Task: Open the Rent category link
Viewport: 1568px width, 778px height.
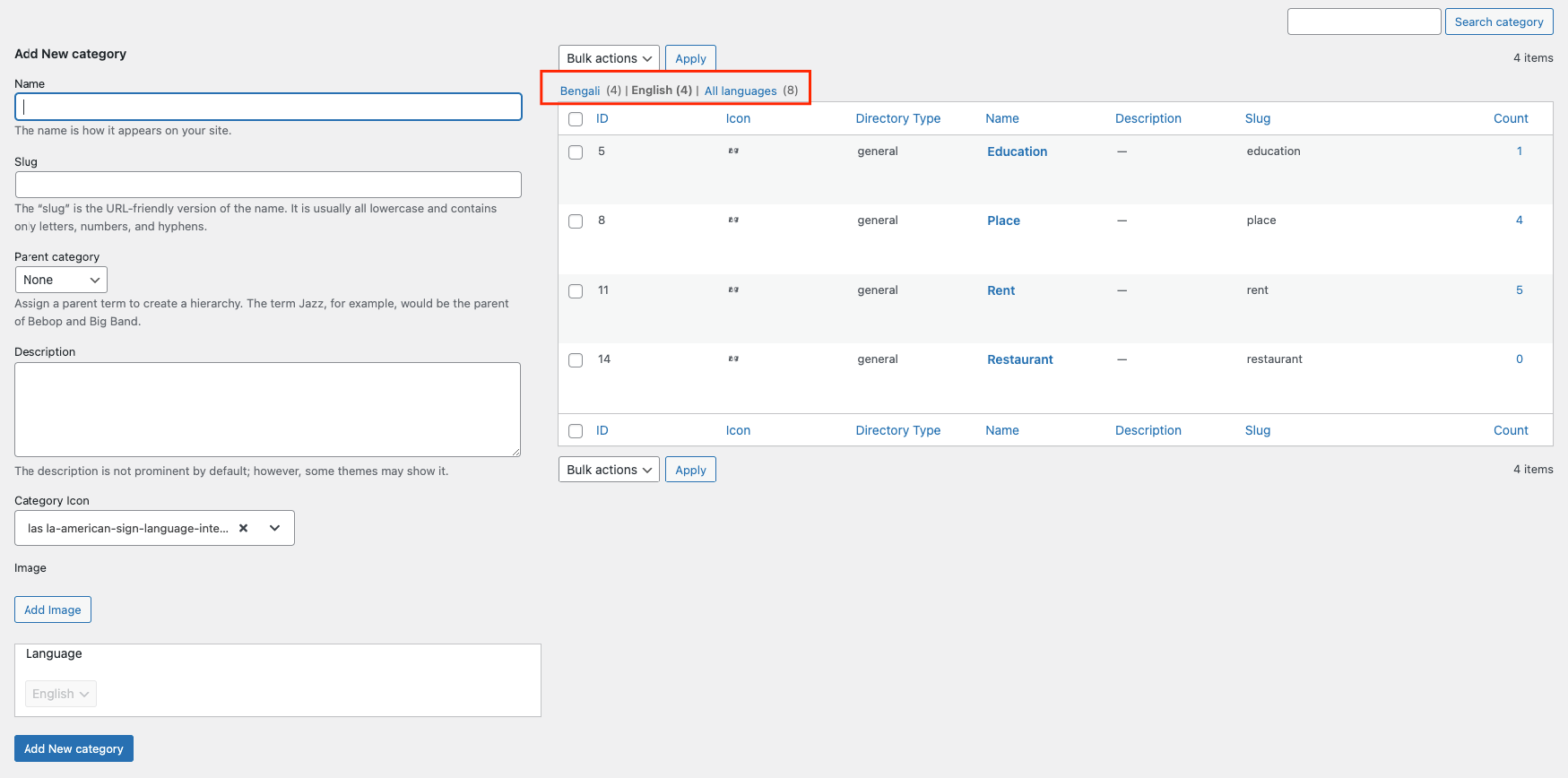Action: click(1001, 290)
